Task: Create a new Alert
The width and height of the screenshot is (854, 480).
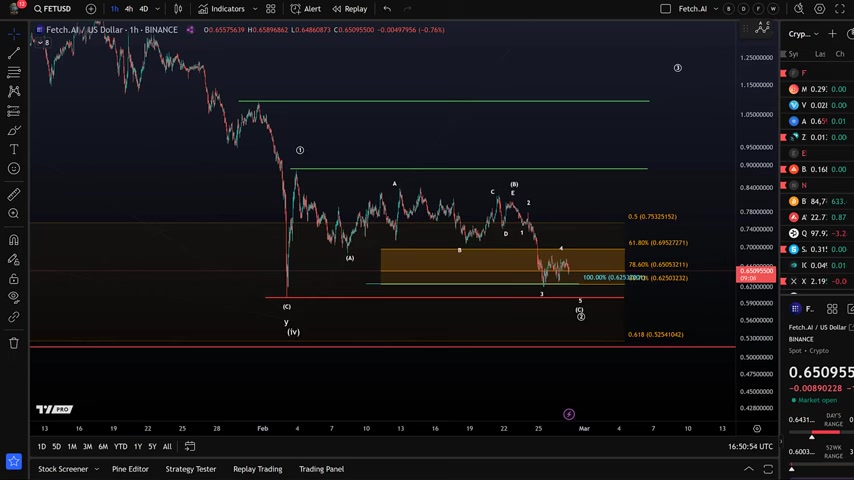Action: pos(306,9)
